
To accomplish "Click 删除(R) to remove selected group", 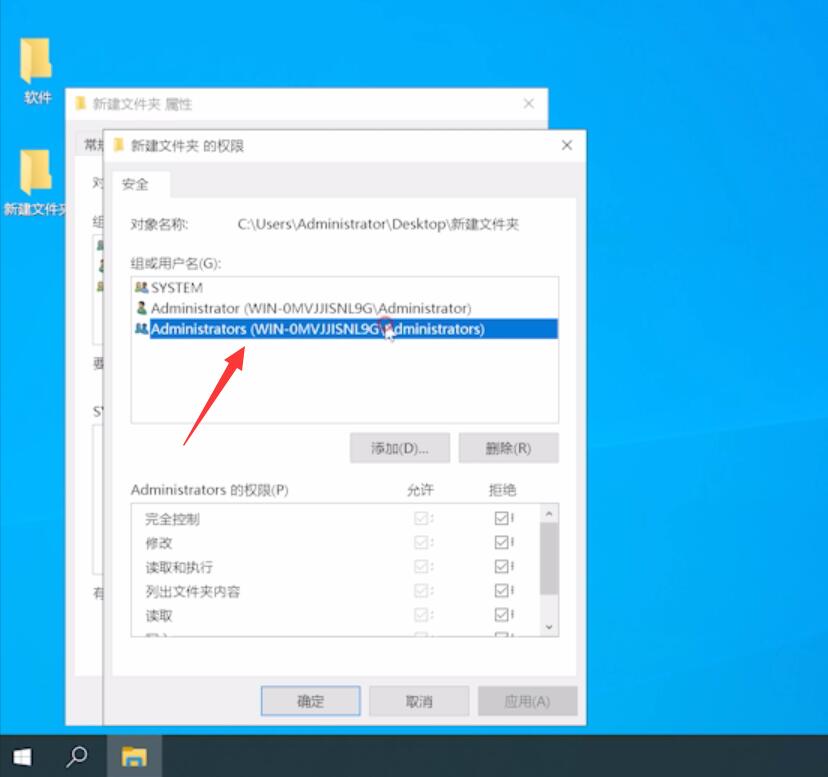I will [508, 448].
